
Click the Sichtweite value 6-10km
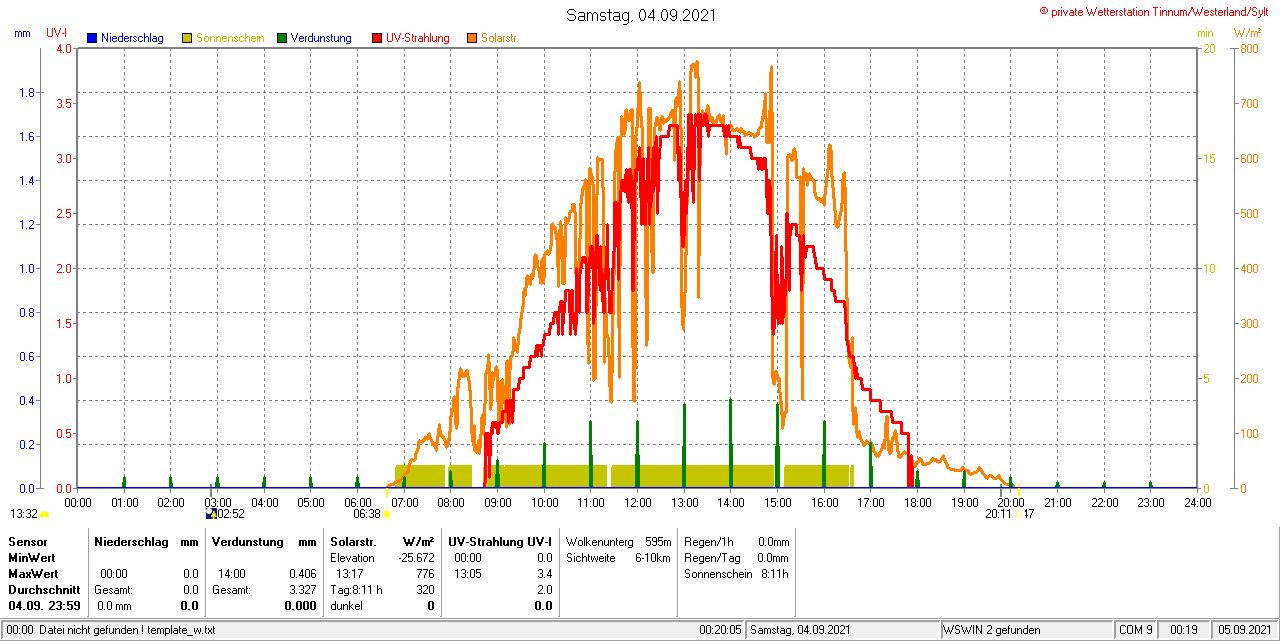[652, 557]
